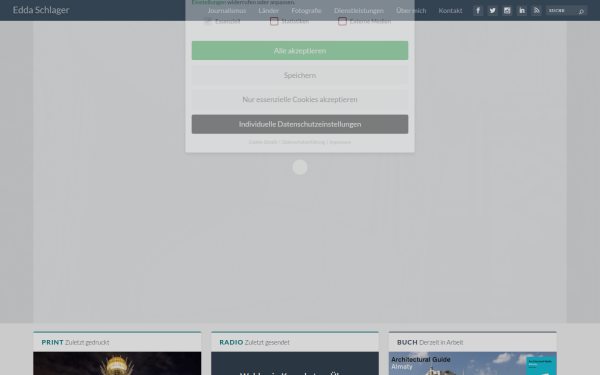Viewport: 600px width, 375px height.
Task: Enable the Statistiken cookie checkbox
Action: (x=274, y=21)
